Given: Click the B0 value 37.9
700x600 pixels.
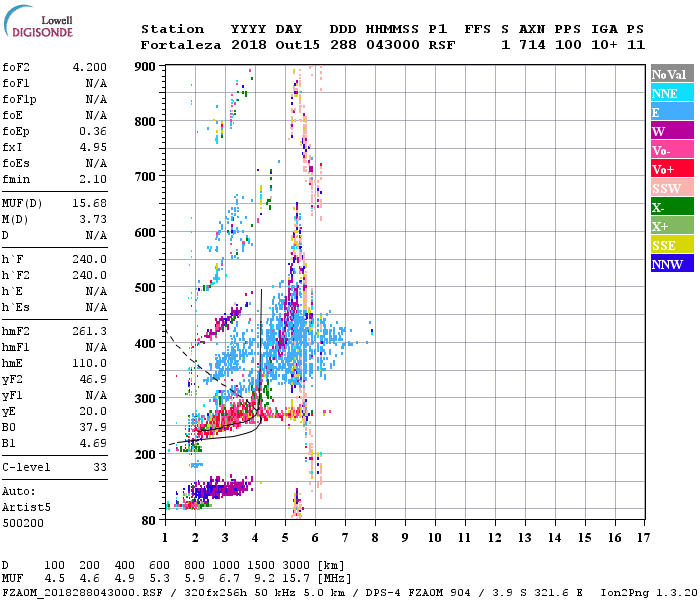Looking at the screenshot, I should [x=93, y=427].
